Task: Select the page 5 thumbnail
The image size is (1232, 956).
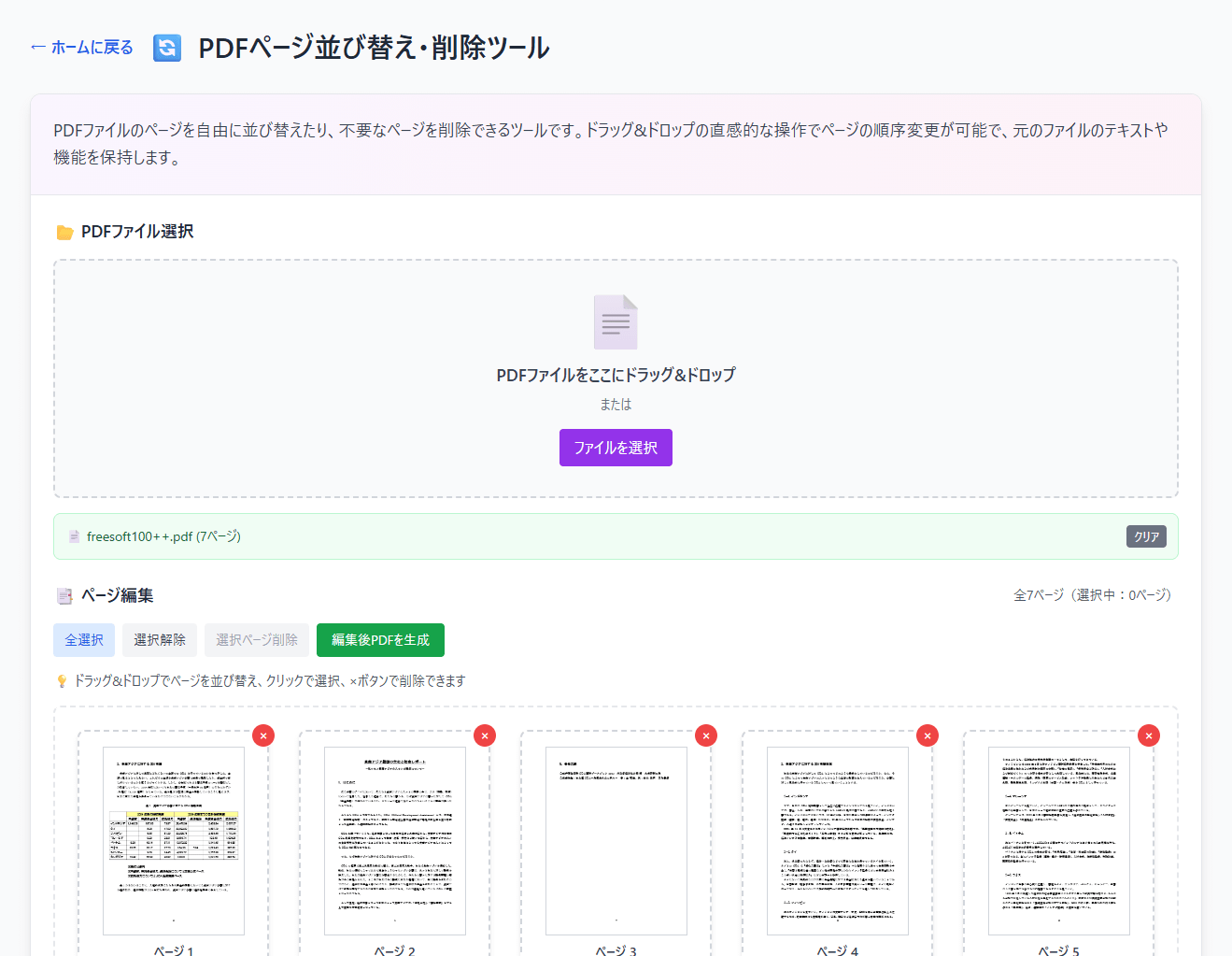Action: click(1059, 840)
